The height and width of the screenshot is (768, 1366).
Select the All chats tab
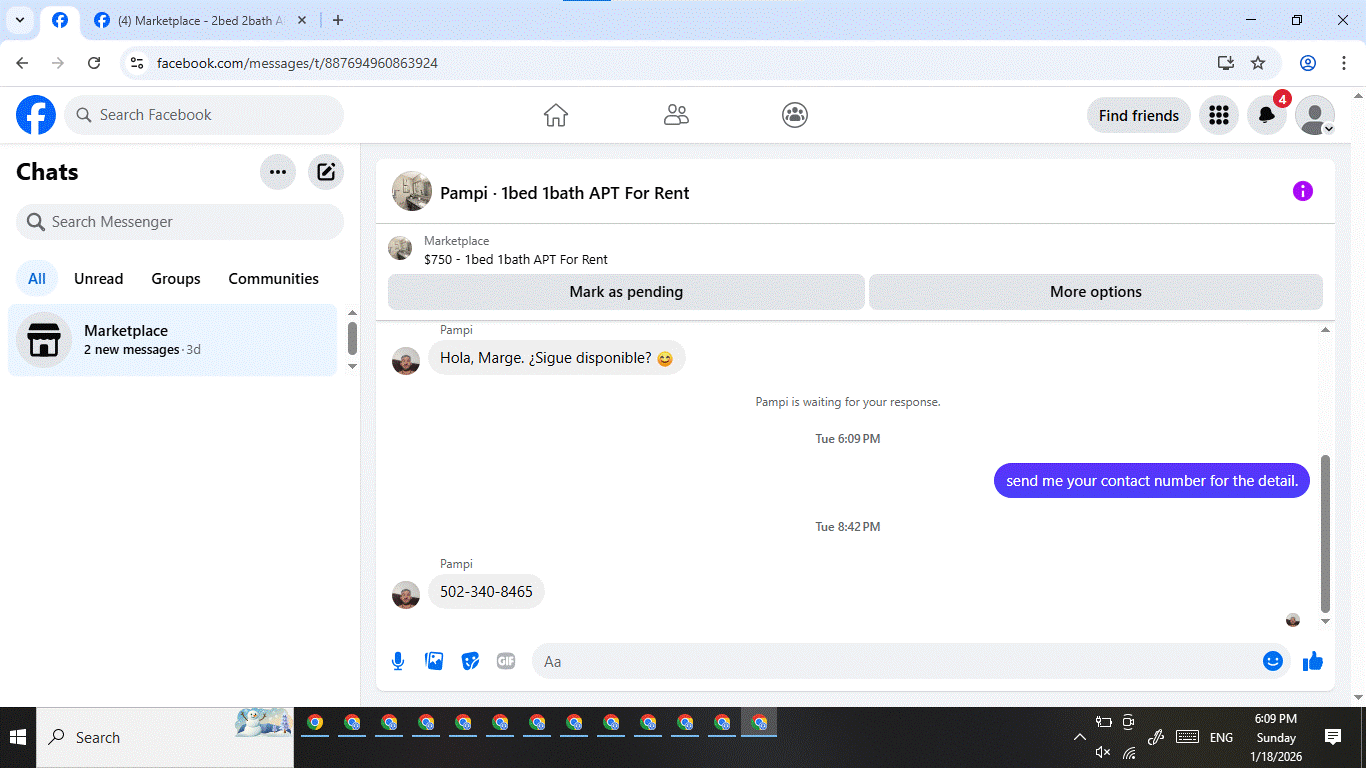click(37, 279)
